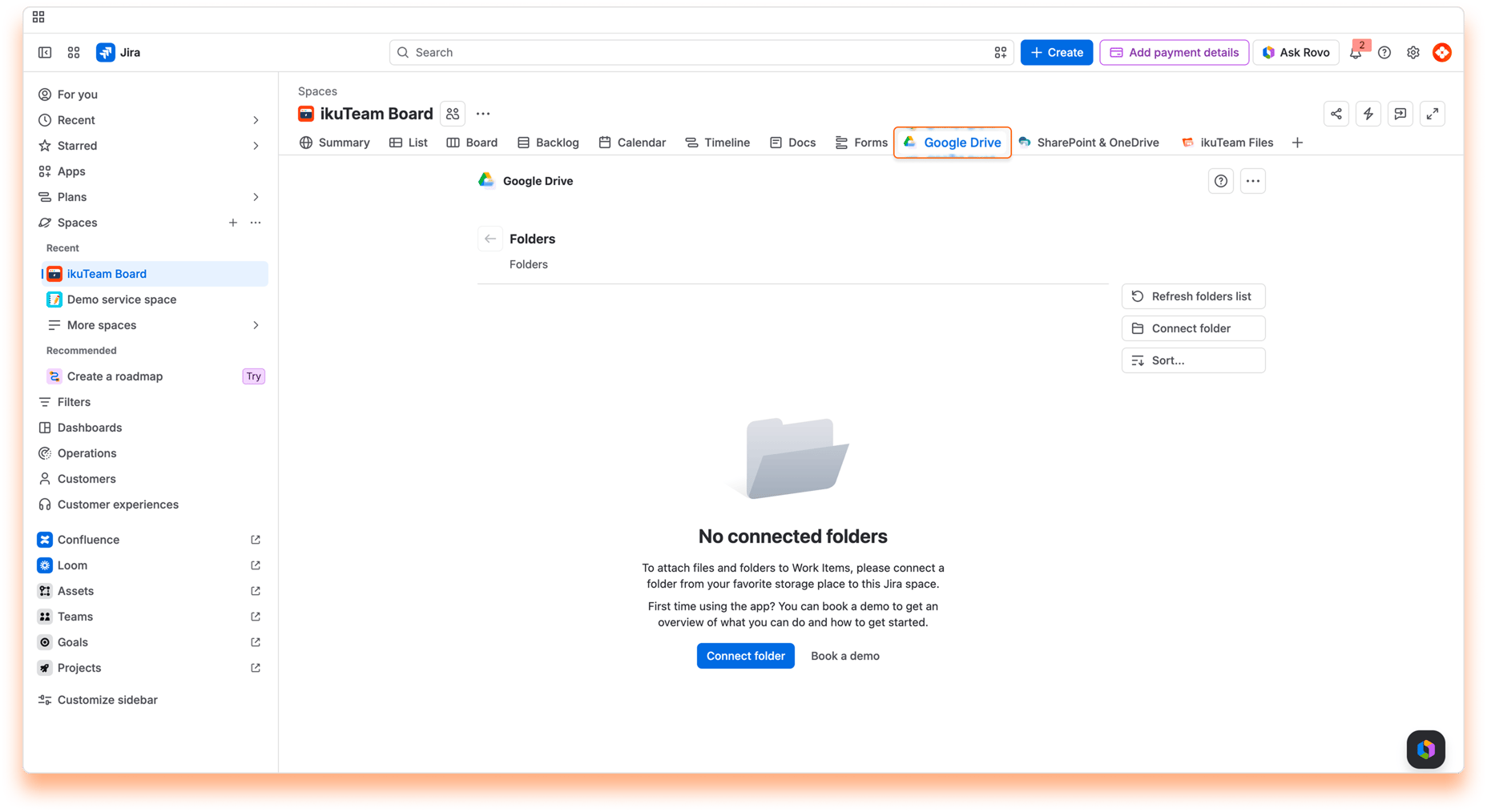Open Google Drive panel more options

point(1253,181)
